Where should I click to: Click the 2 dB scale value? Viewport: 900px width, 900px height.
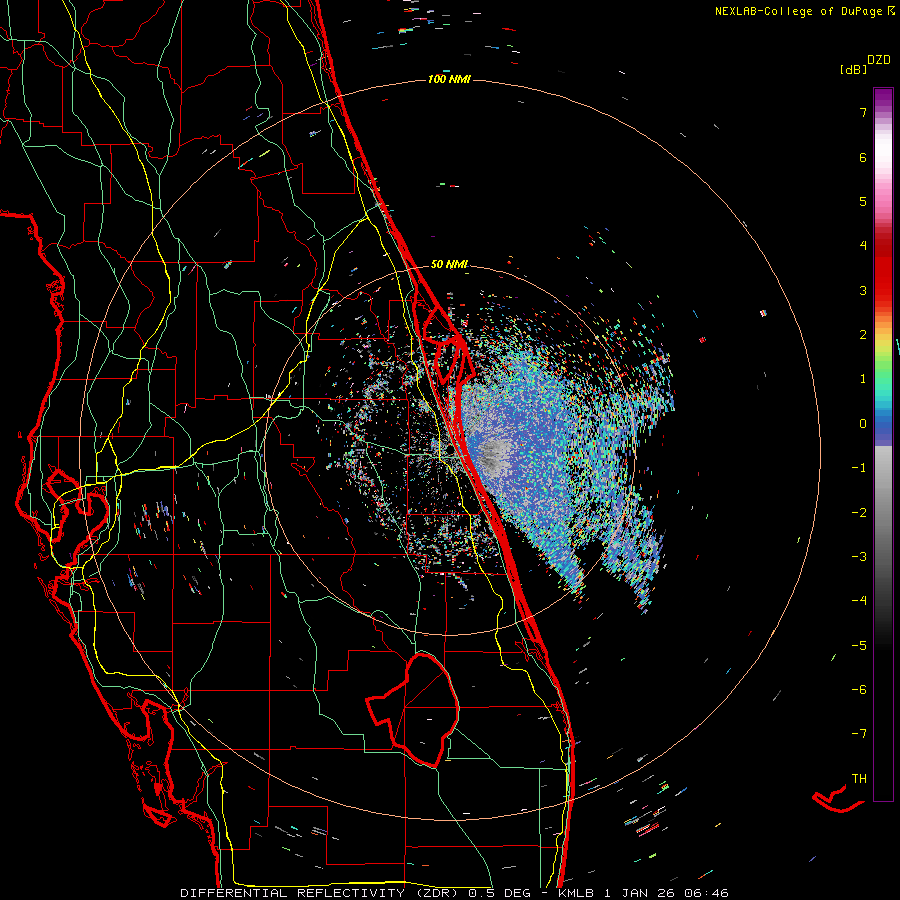pyautogui.click(x=863, y=335)
